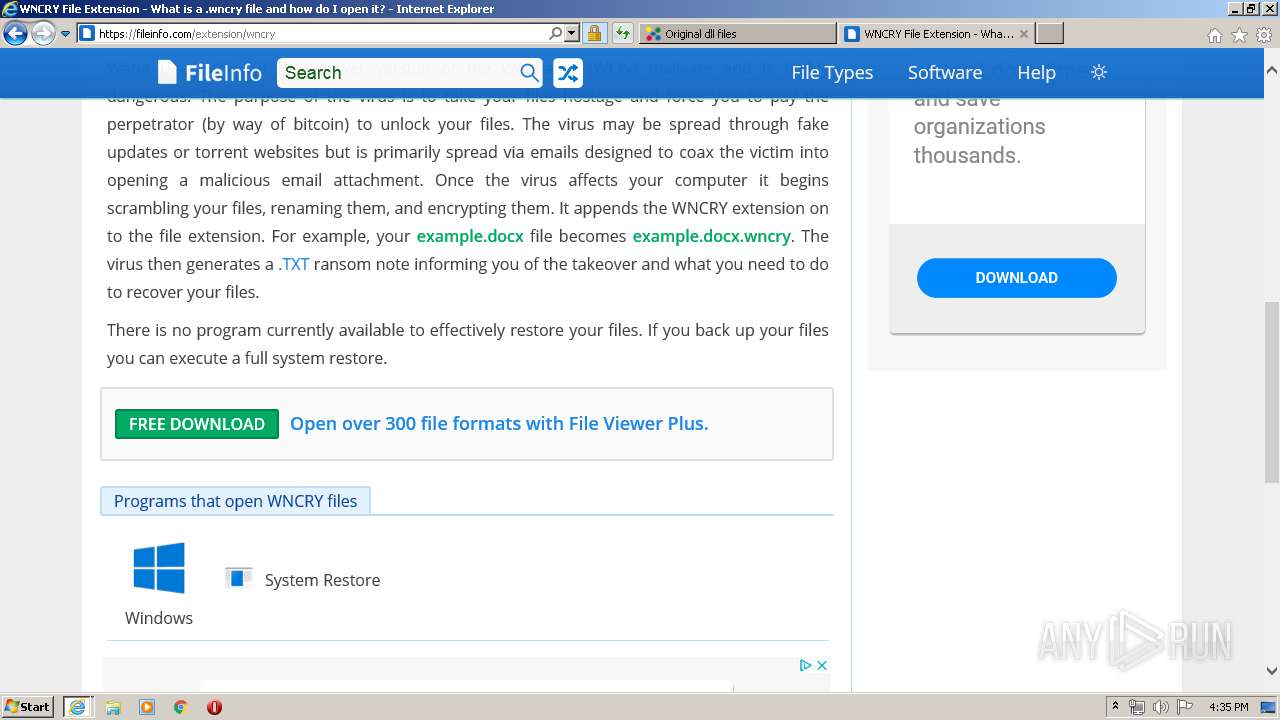Click network tray icon
The width and height of the screenshot is (1280, 720).
pyautogui.click(x=1137, y=707)
